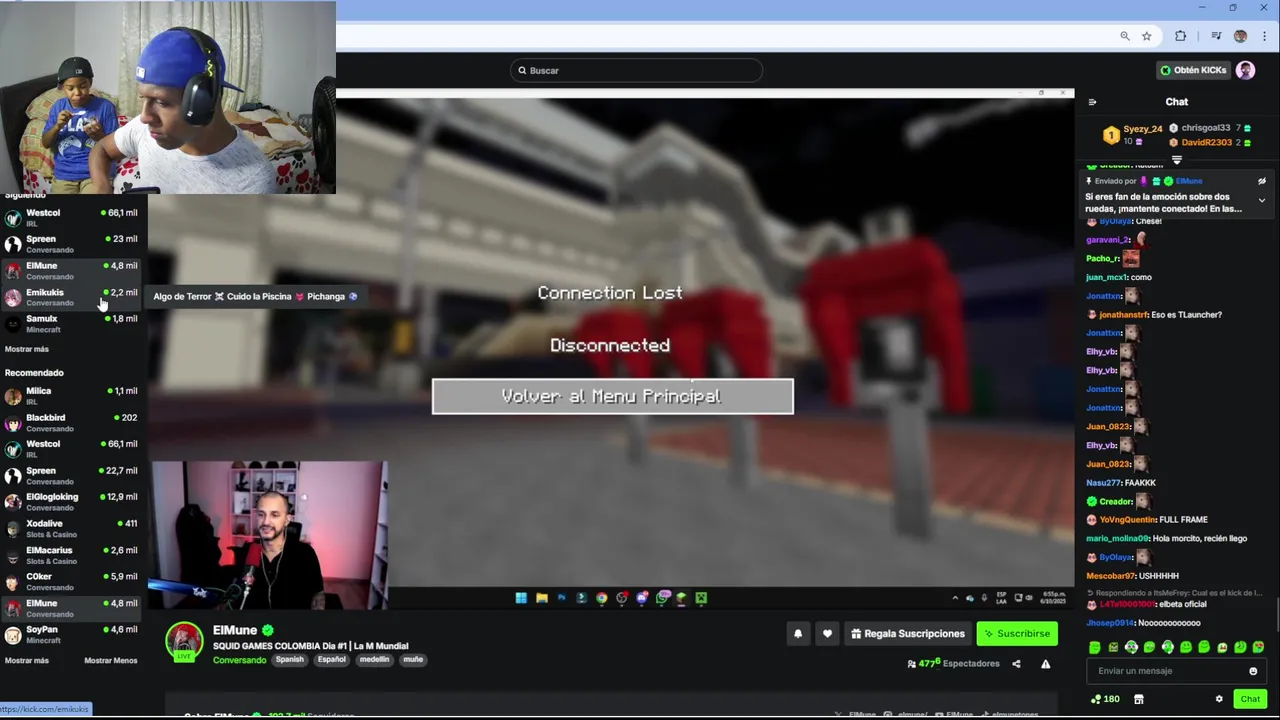This screenshot has width=1280, height=720.
Task: Open the green Xbox icon in streamed taskbar
Action: click(x=701, y=598)
